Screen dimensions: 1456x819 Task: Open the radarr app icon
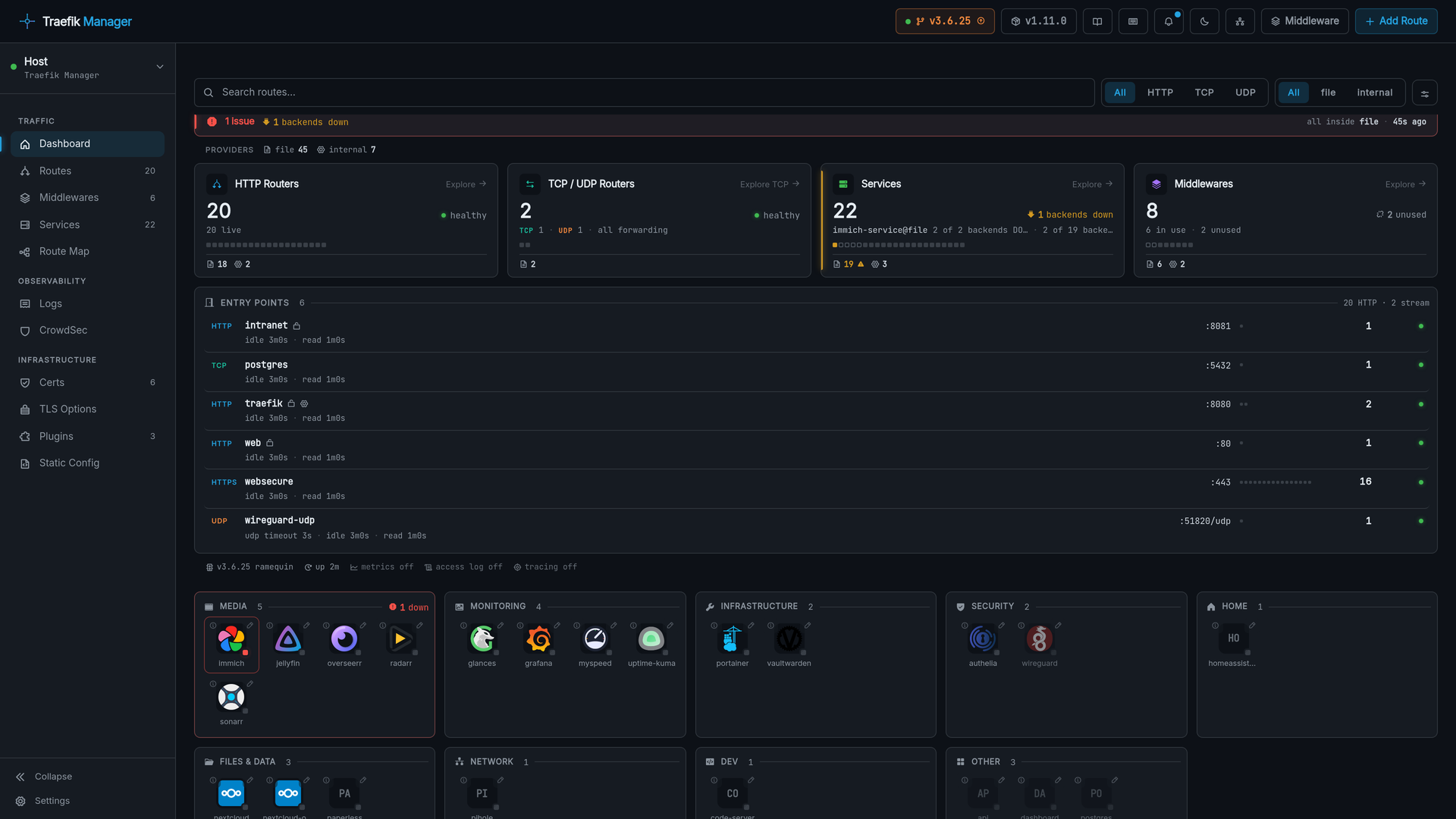pyautogui.click(x=401, y=639)
